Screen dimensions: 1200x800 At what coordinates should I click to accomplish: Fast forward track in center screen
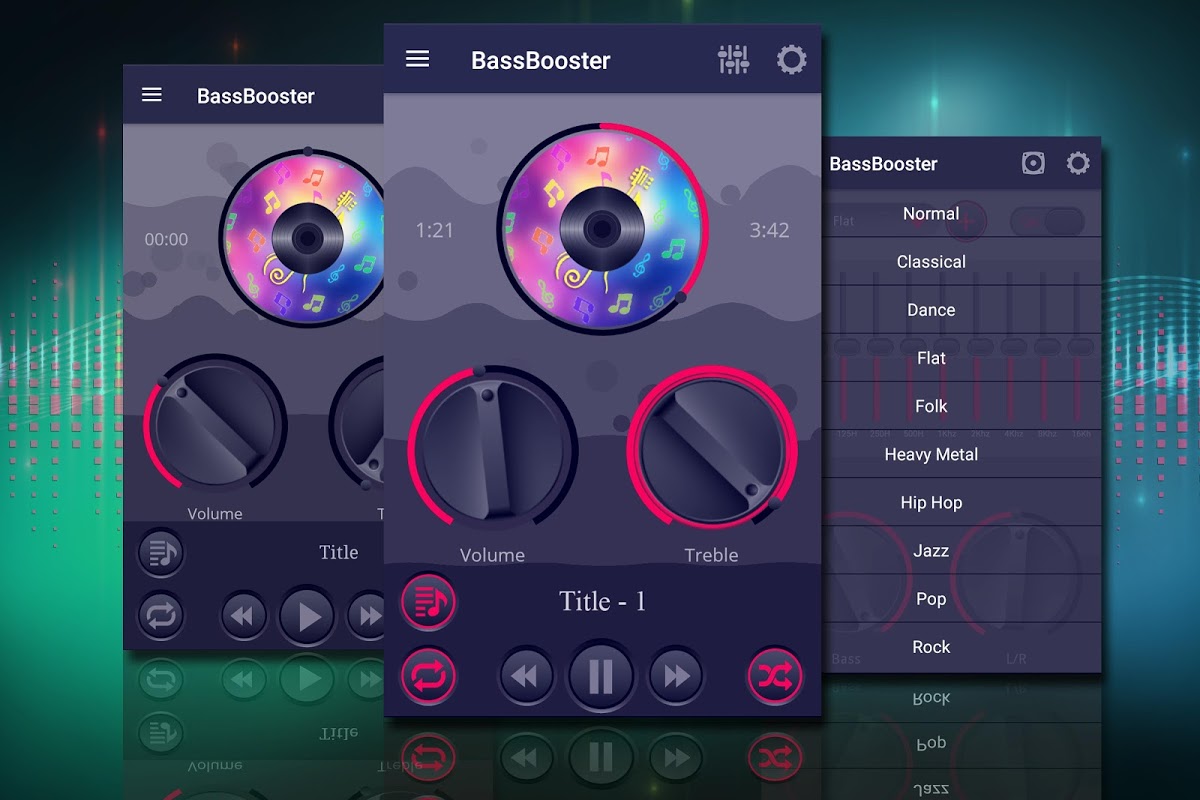click(676, 677)
